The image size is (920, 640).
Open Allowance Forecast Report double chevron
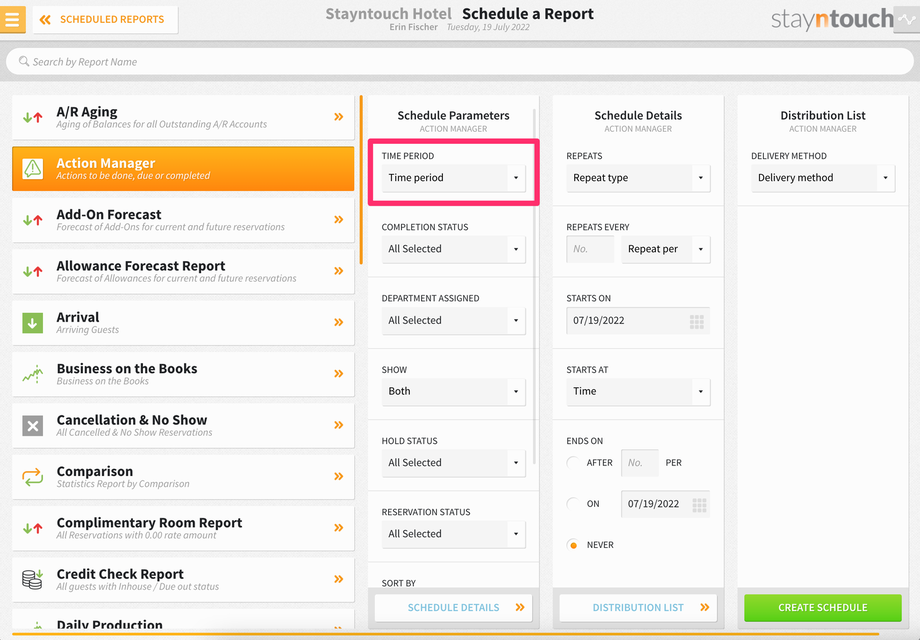pyautogui.click(x=339, y=271)
